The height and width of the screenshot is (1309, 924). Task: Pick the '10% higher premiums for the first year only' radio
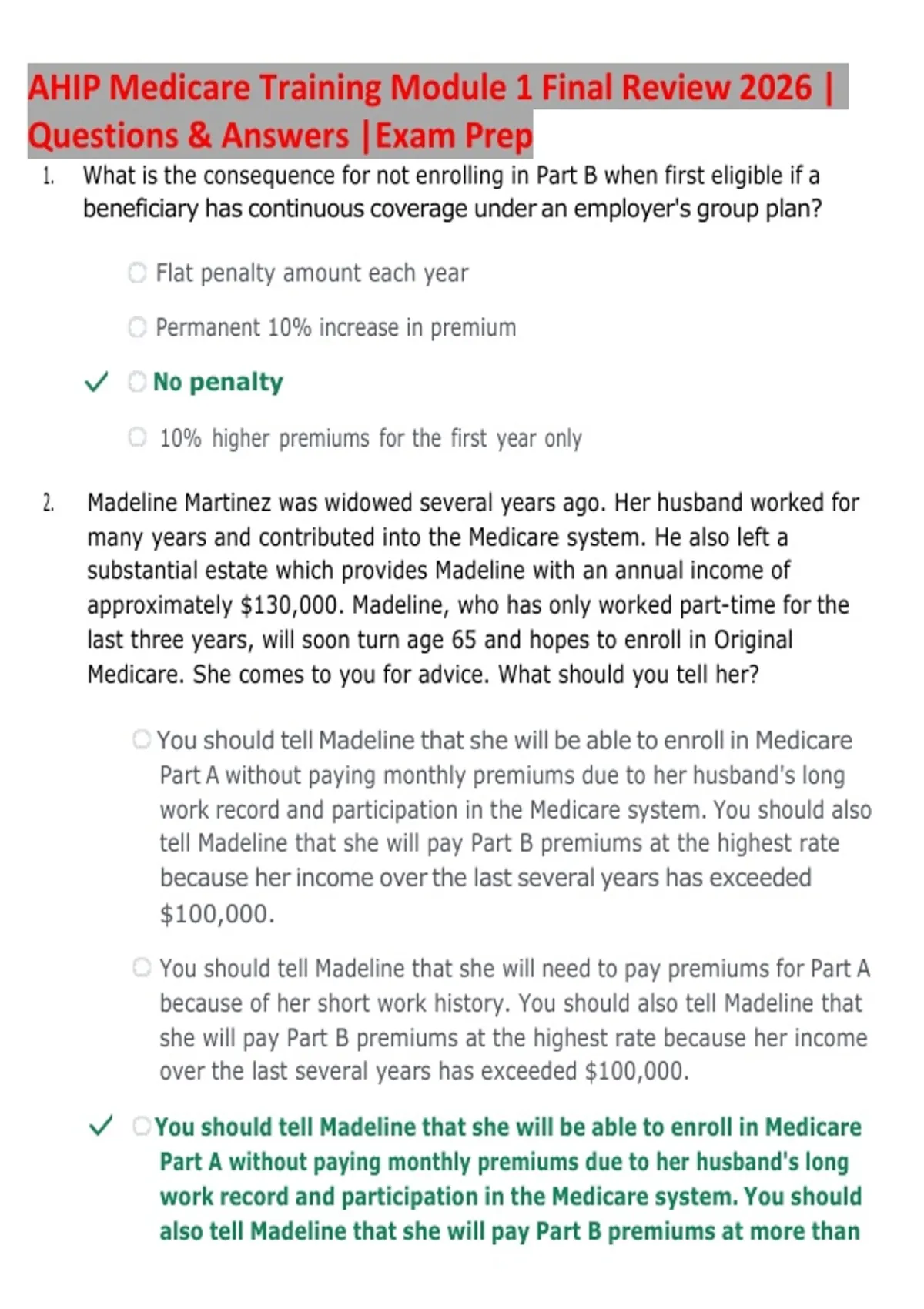click(137, 437)
